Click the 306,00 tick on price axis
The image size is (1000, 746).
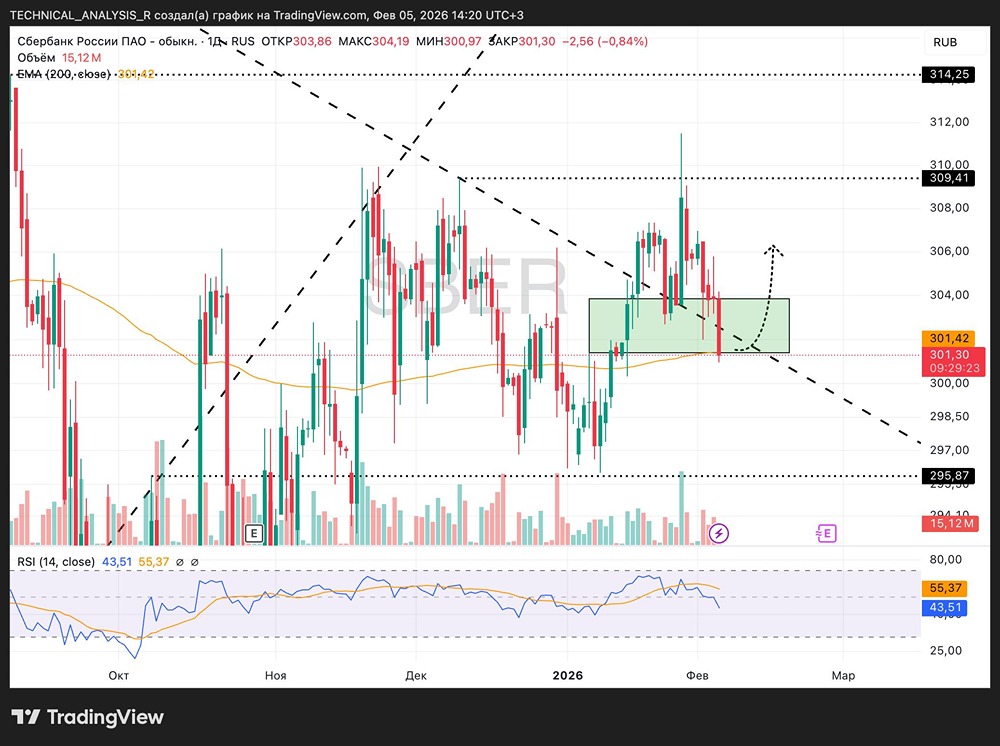tap(949, 251)
